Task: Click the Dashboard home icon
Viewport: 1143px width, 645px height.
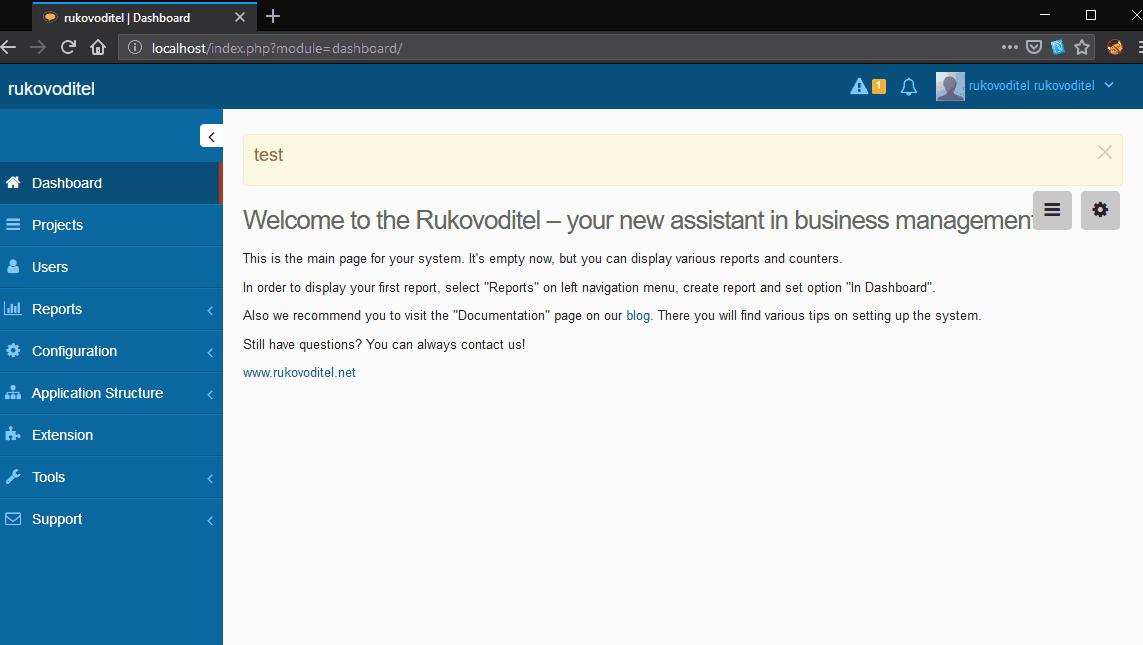Action: click(x=13, y=182)
